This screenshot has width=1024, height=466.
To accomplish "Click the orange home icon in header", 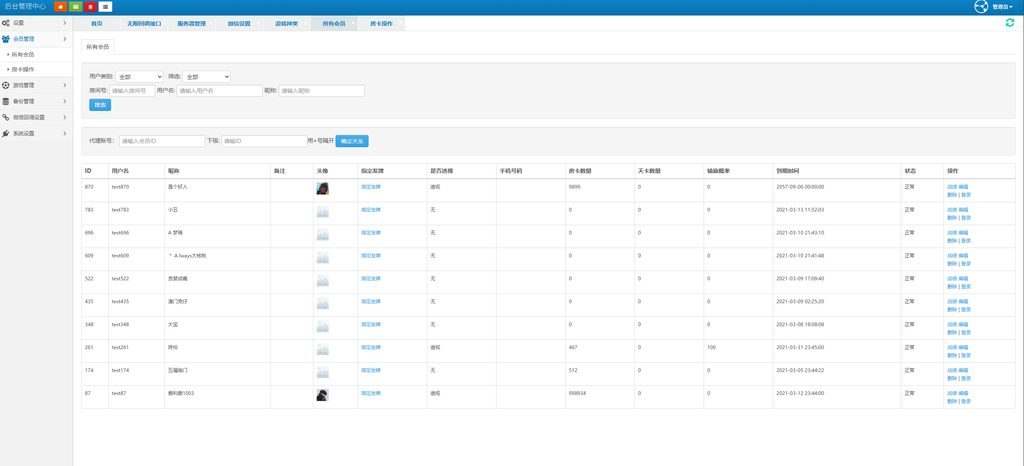I will pos(61,7).
